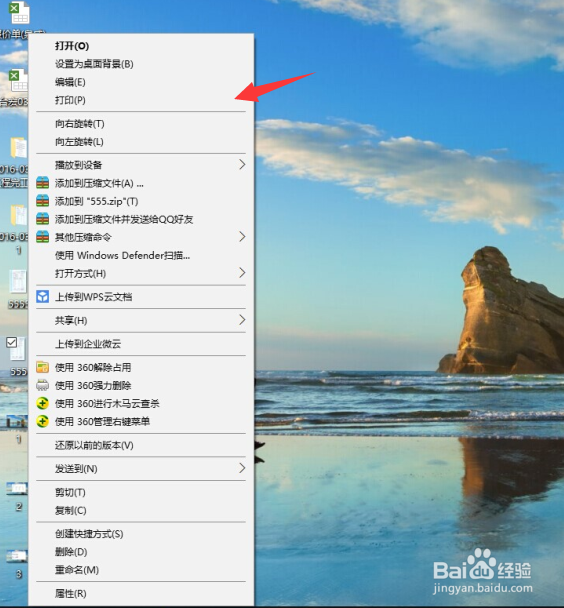Image resolution: width=564 pixels, height=608 pixels.
Task: Expand the 其他压缩命令 submenu arrow
Action: tap(242, 237)
